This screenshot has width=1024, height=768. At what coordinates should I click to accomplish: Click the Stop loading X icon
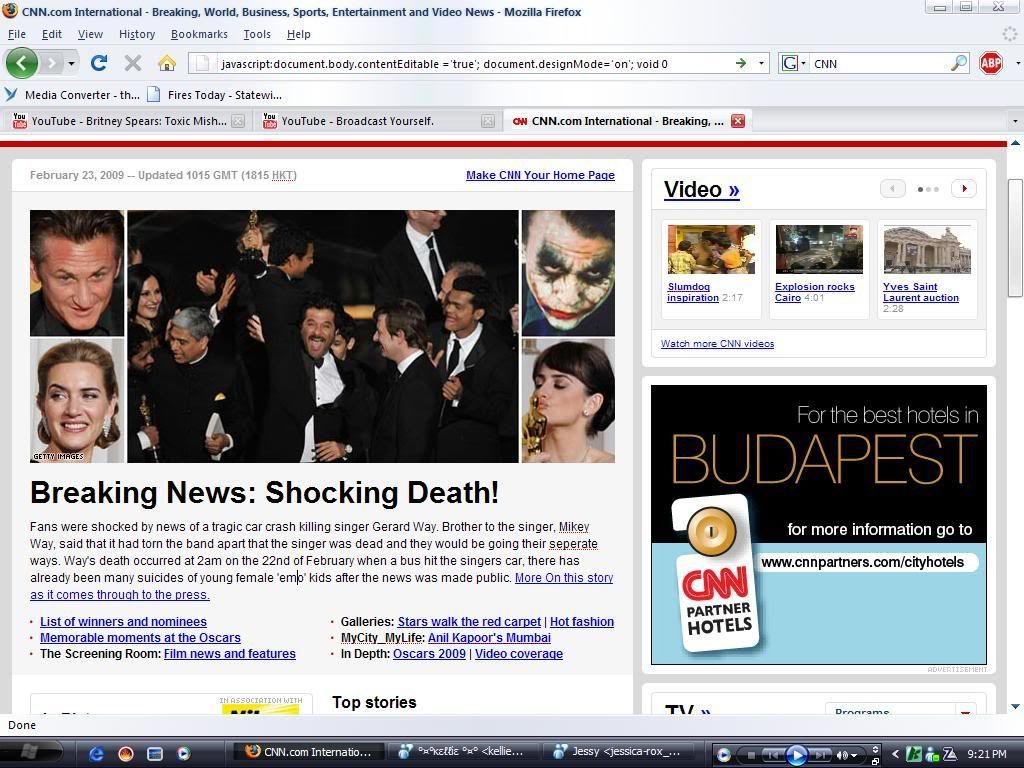(x=133, y=63)
